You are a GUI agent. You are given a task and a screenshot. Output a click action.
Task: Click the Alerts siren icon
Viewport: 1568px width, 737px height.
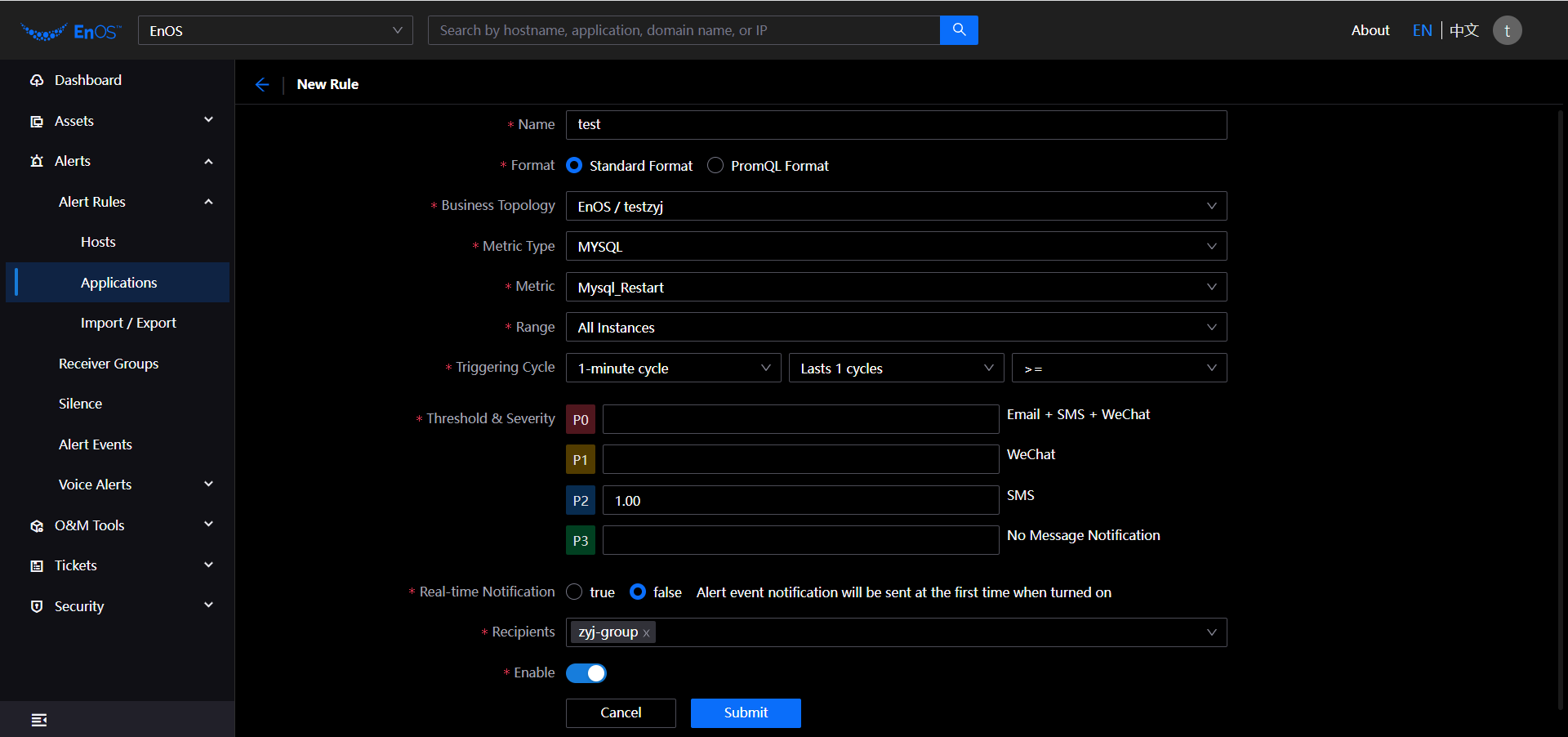[37, 161]
